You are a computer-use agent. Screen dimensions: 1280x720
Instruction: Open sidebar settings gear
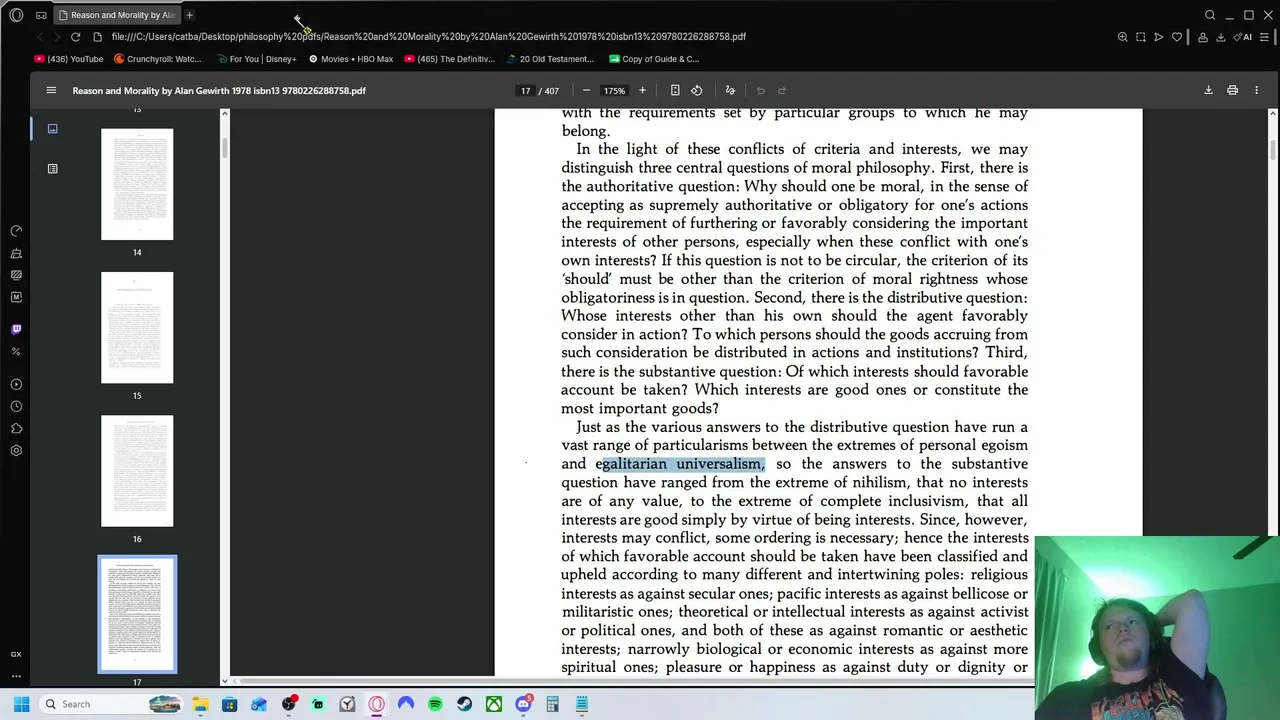point(16,450)
